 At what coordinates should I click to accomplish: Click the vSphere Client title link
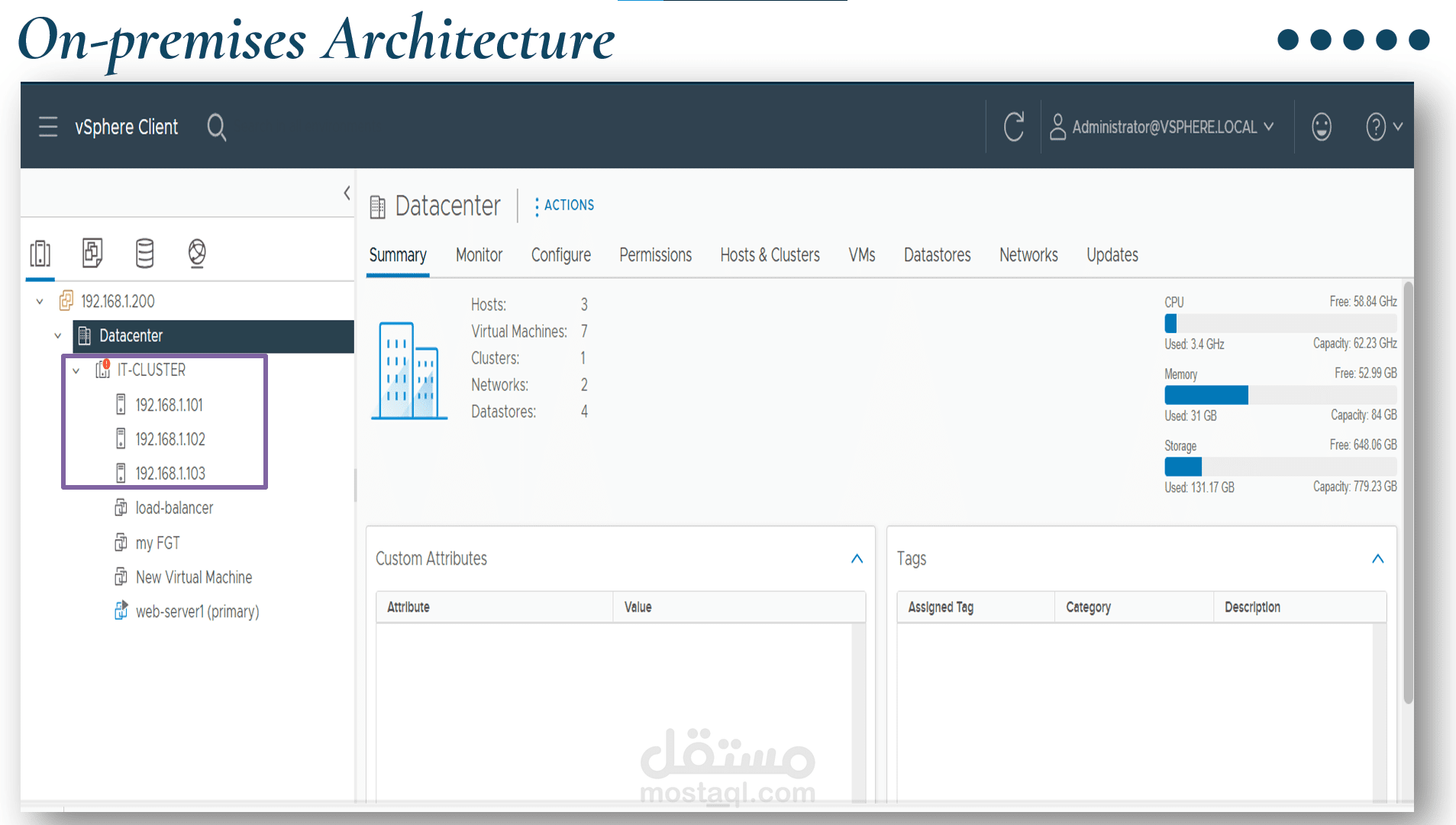click(126, 127)
